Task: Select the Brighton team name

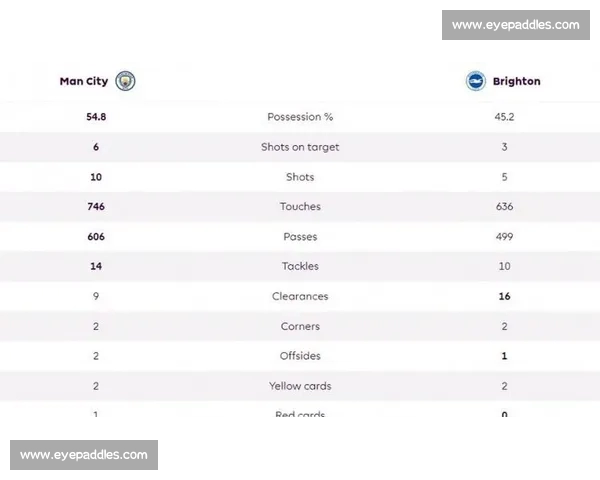Action: 516,81
